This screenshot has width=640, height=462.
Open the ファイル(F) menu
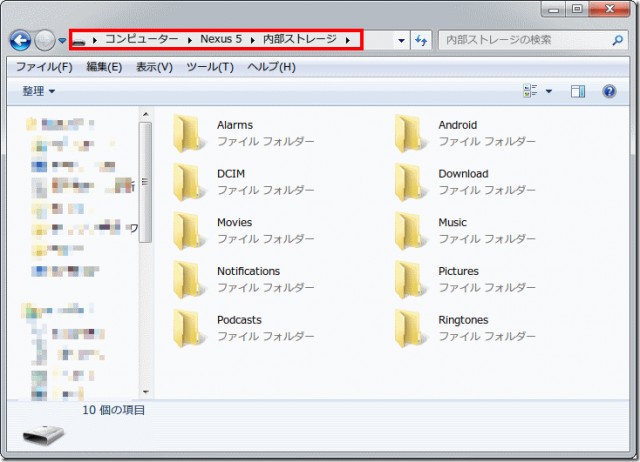(x=44, y=67)
